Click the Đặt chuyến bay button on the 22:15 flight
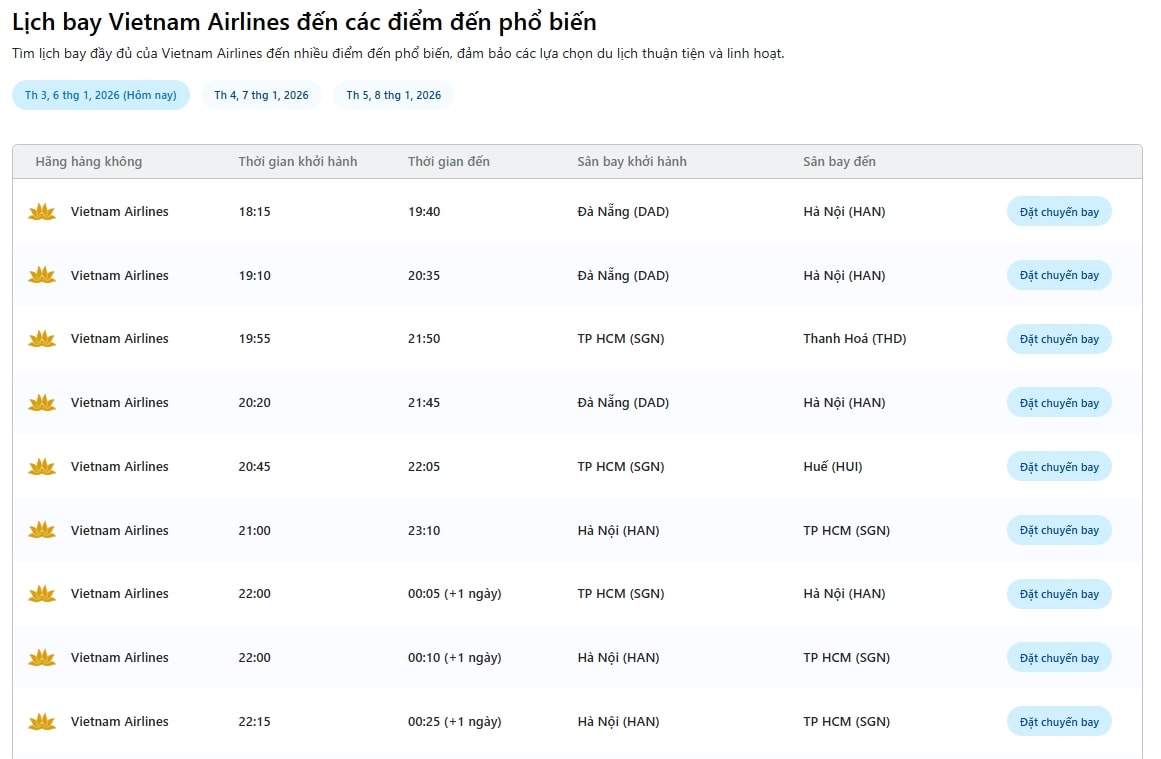The height and width of the screenshot is (759, 1161). click(1058, 721)
